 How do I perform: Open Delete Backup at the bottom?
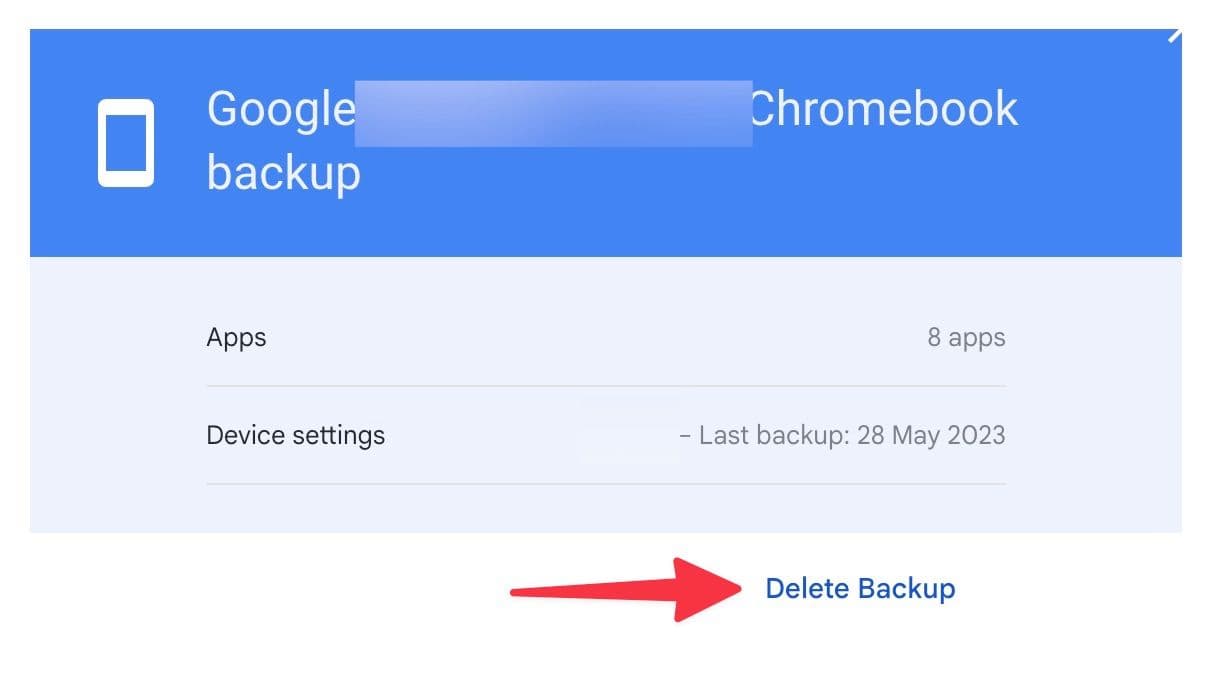coord(861,589)
